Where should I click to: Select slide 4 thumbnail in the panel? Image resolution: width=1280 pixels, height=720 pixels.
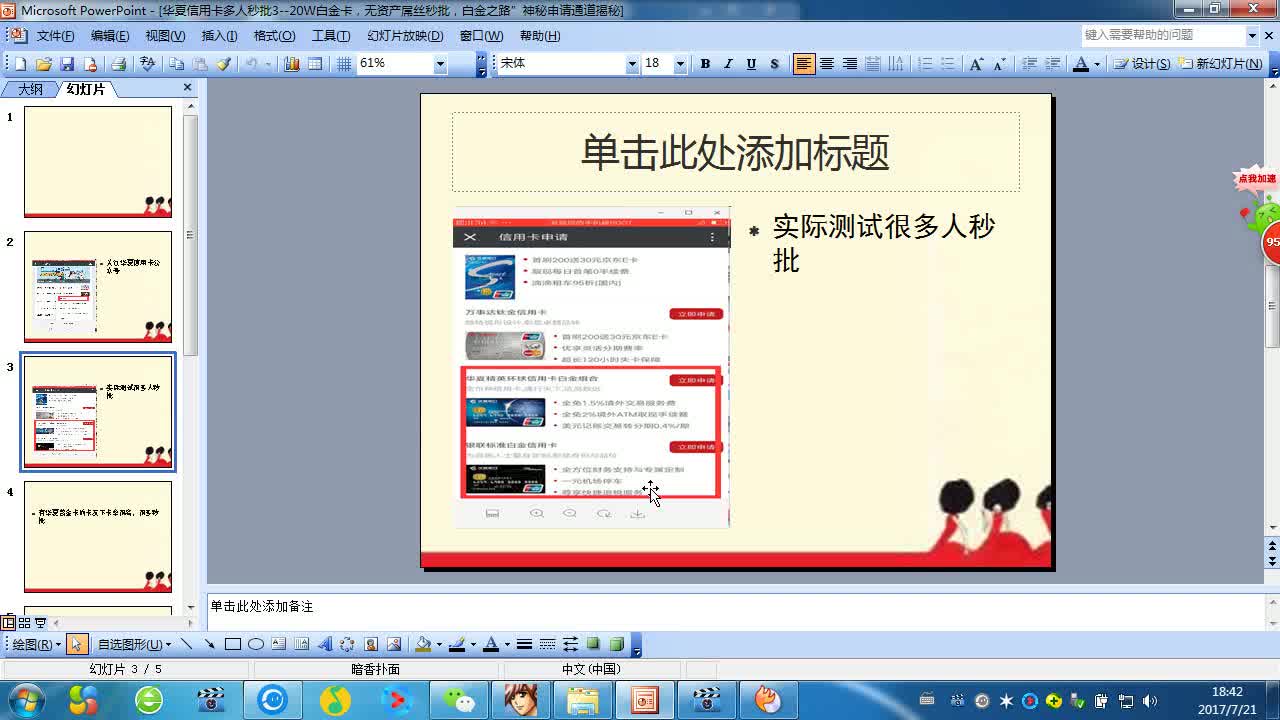(x=97, y=537)
